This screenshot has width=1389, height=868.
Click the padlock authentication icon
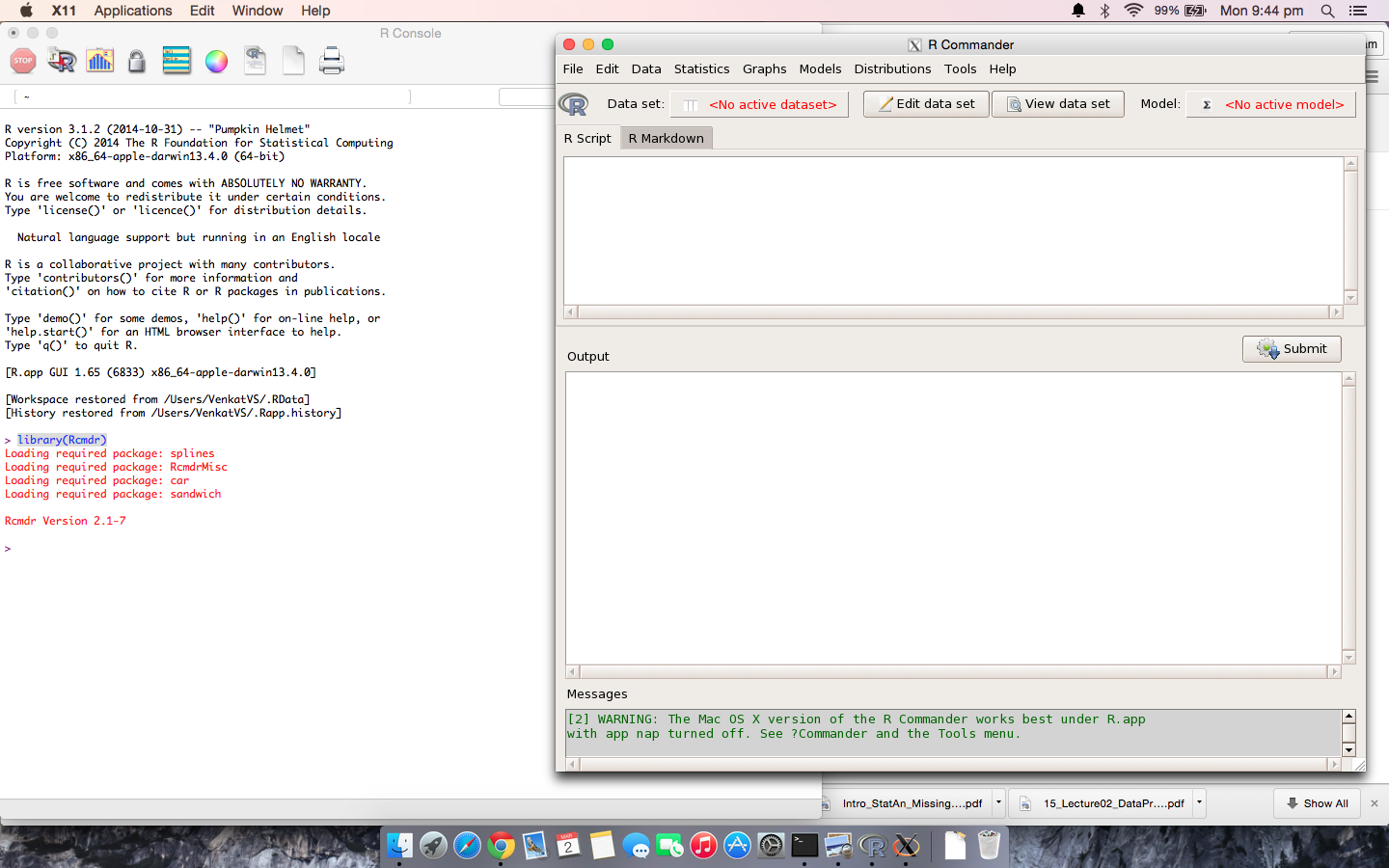pos(137,61)
